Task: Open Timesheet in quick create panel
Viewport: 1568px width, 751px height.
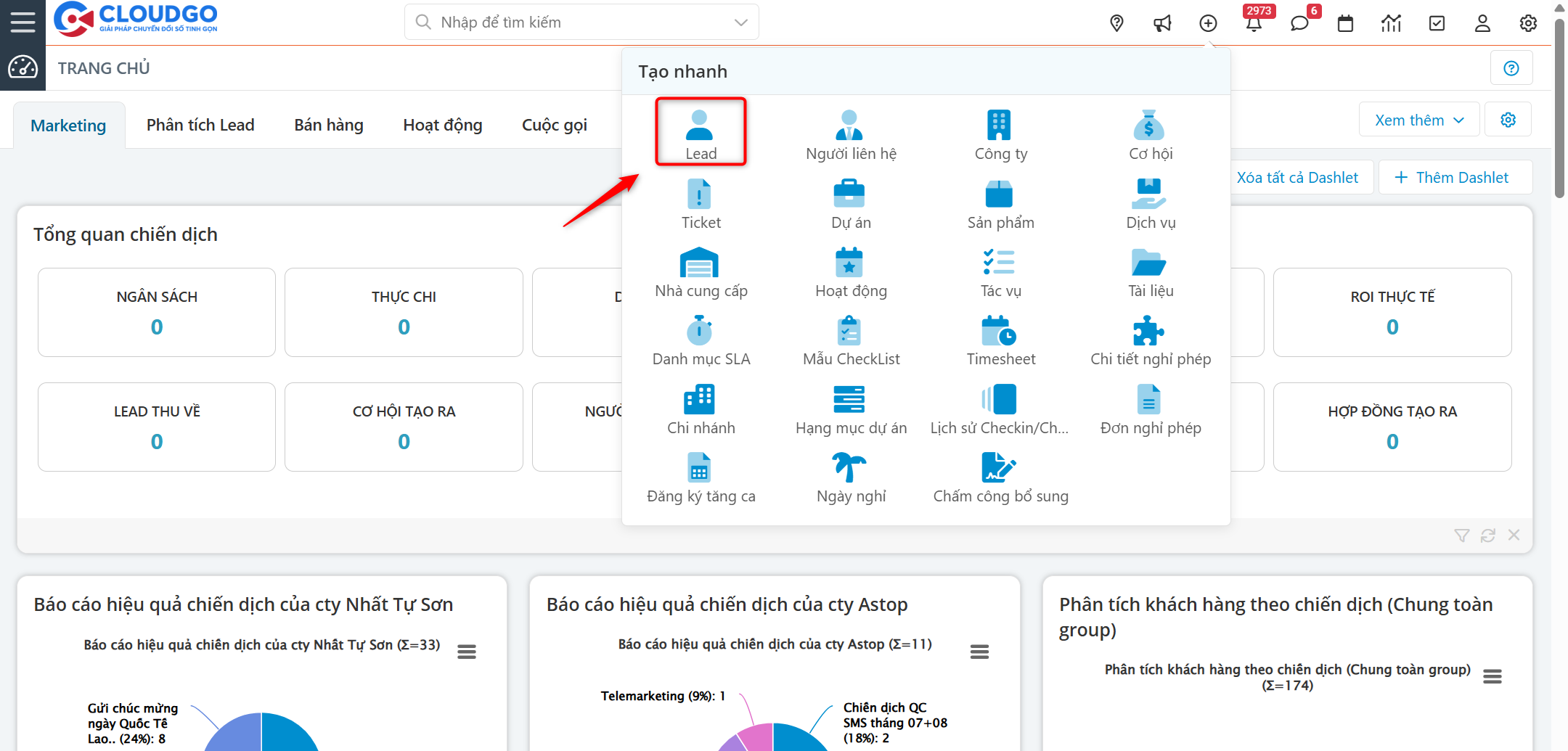Action: 1000,332
